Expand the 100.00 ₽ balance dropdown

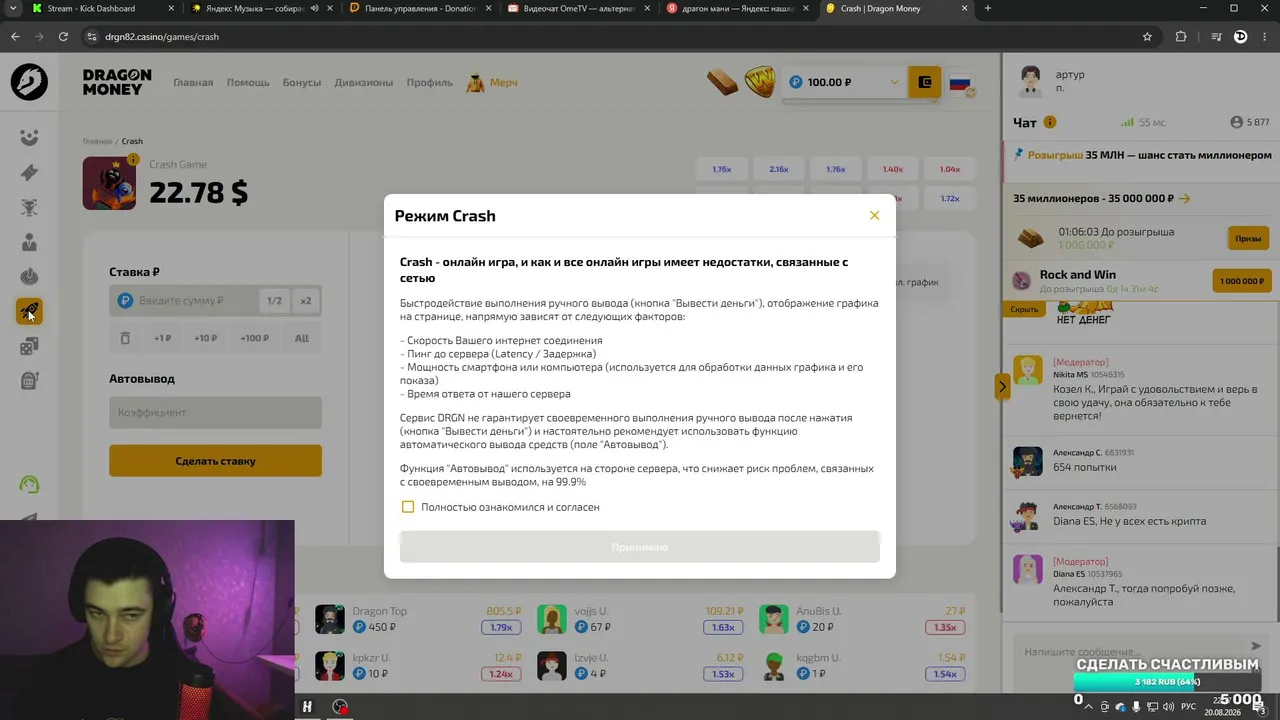coord(844,82)
